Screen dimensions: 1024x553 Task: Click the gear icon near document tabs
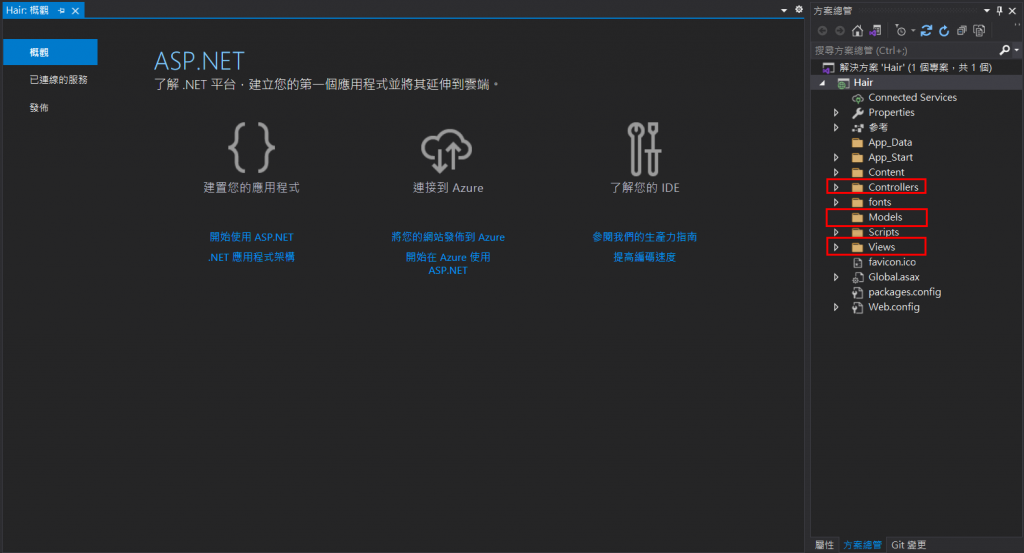(799, 10)
